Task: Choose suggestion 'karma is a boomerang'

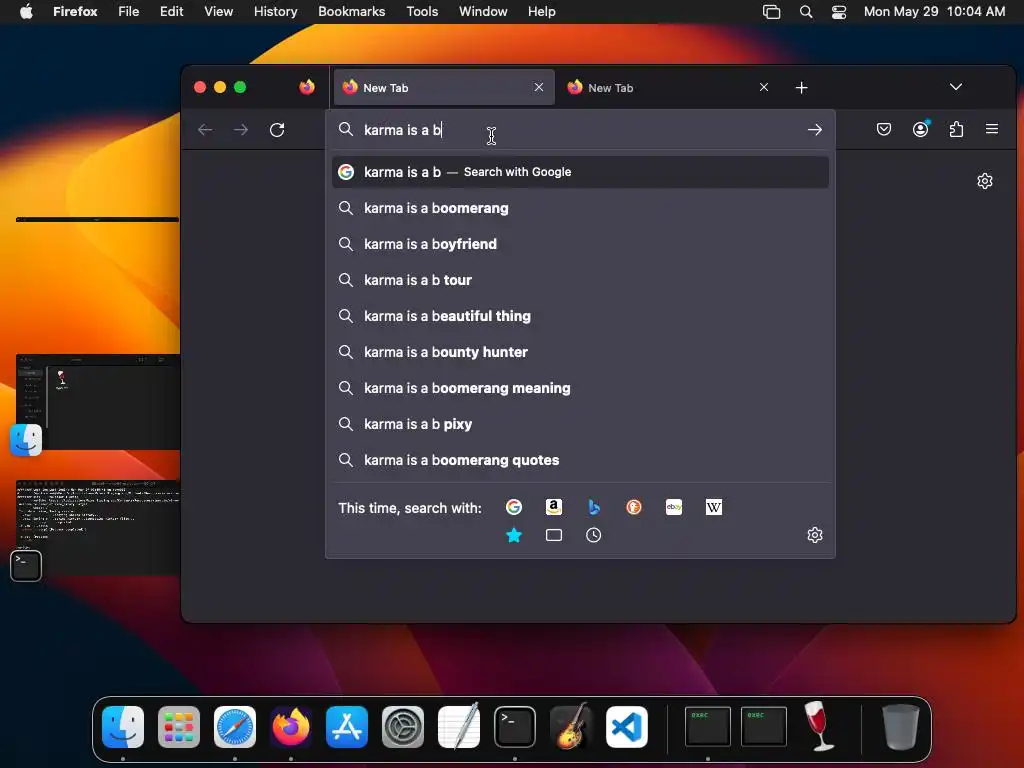Action: coord(580,208)
